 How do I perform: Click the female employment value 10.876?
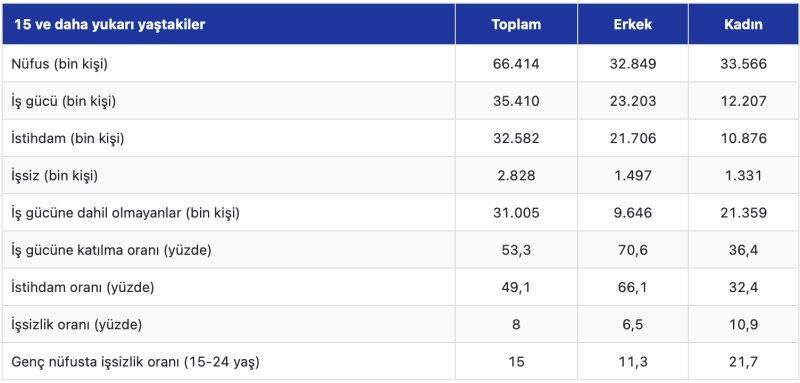pyautogui.click(x=743, y=139)
